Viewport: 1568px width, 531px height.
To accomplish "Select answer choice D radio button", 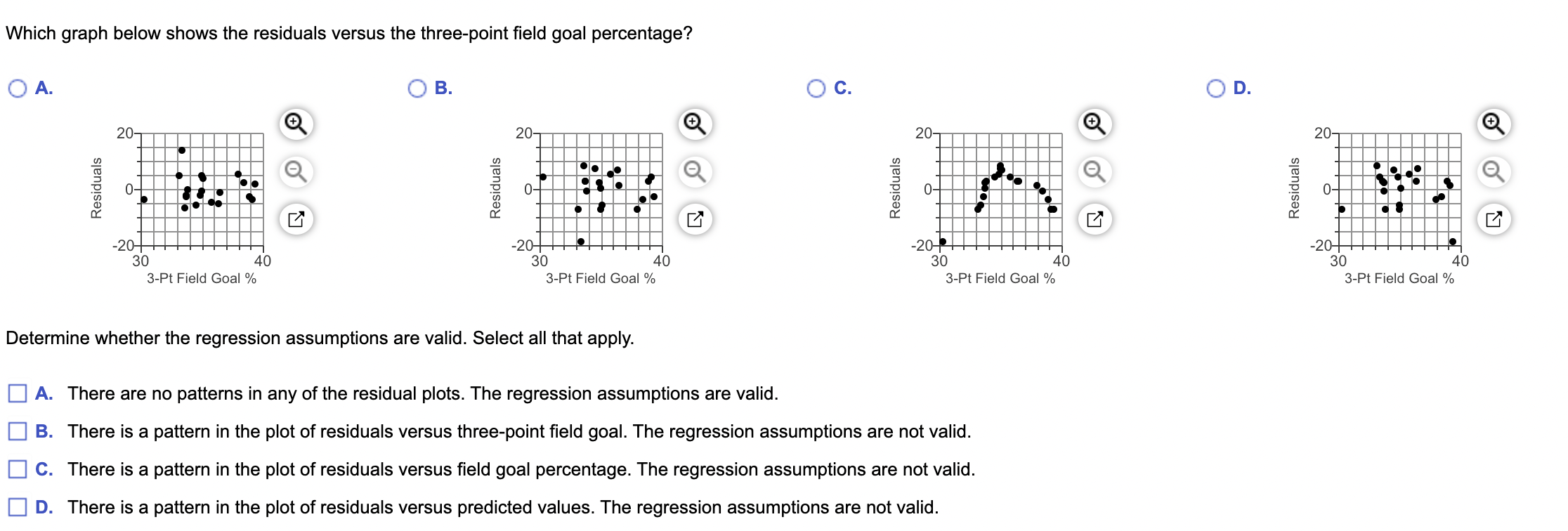I will pos(1215,87).
